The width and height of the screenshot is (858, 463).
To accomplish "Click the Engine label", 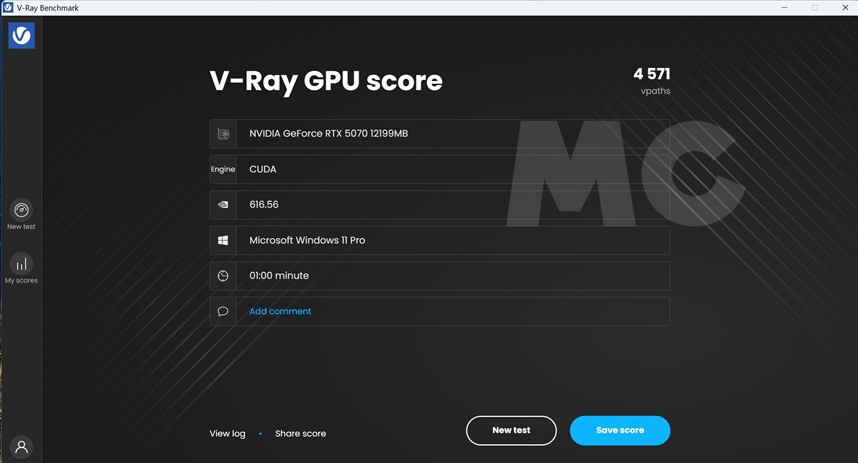I will 223,169.
